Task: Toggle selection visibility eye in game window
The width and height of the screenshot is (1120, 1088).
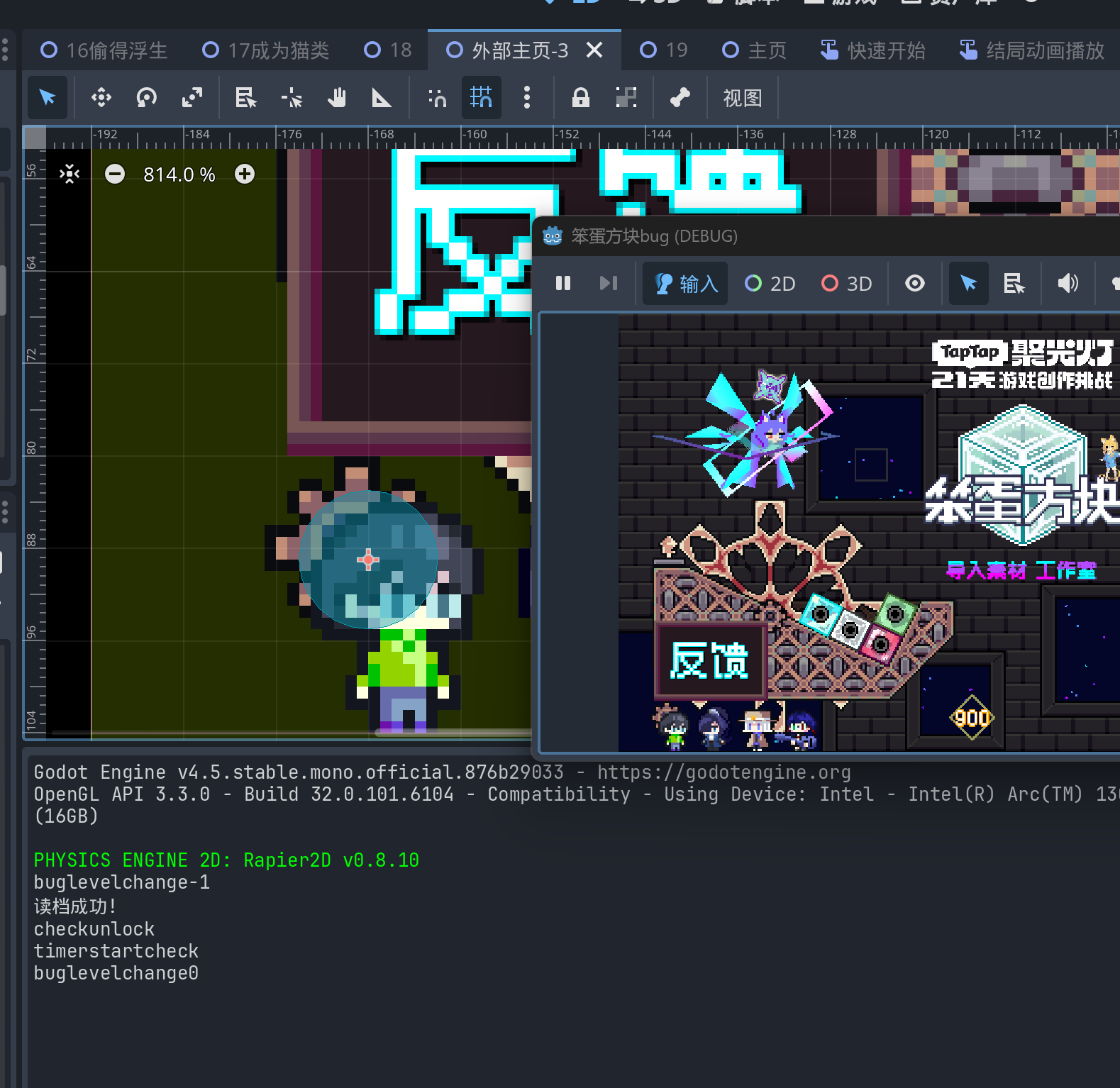Action: pos(915,284)
